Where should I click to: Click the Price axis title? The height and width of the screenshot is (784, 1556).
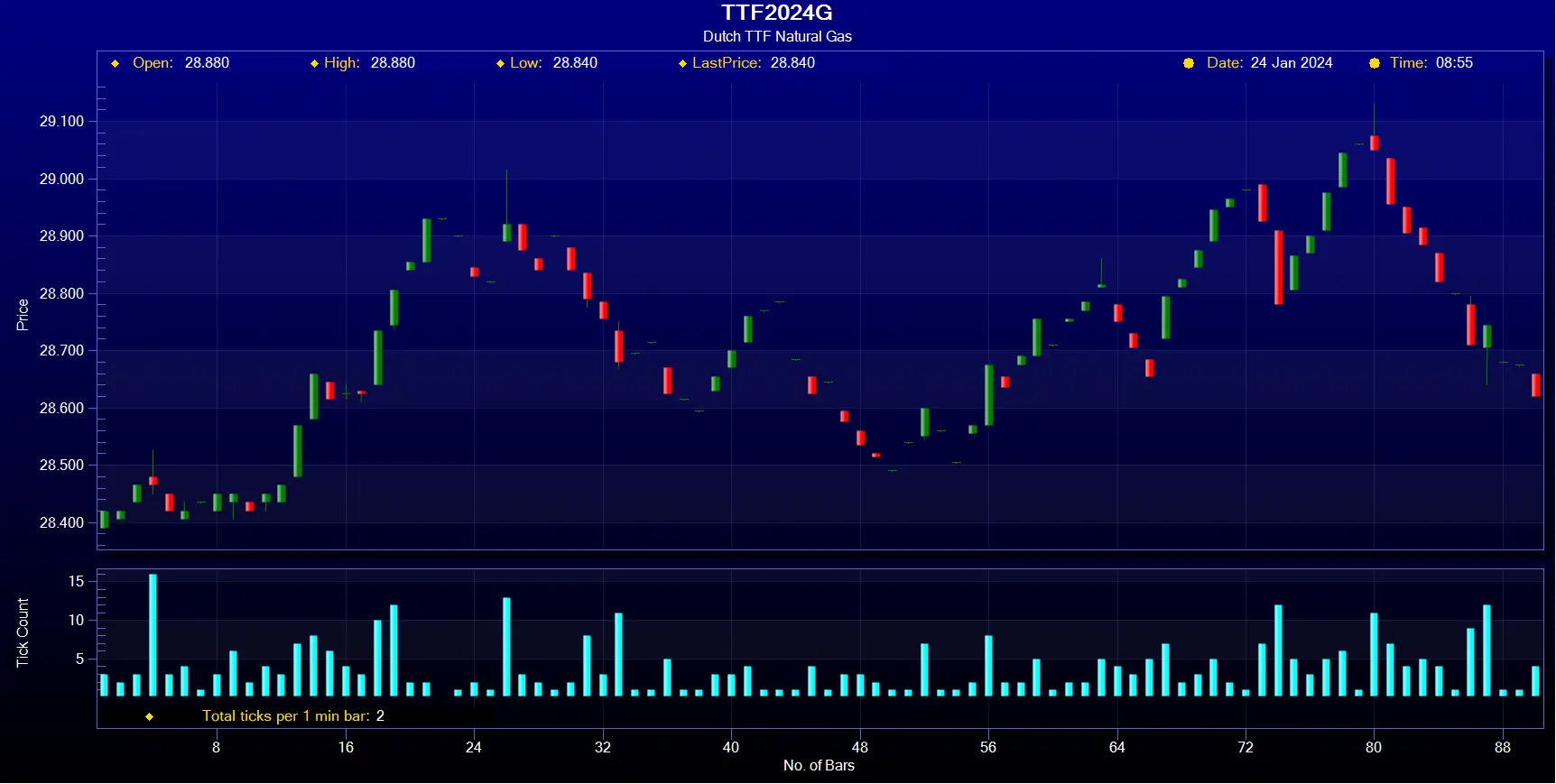(23, 315)
